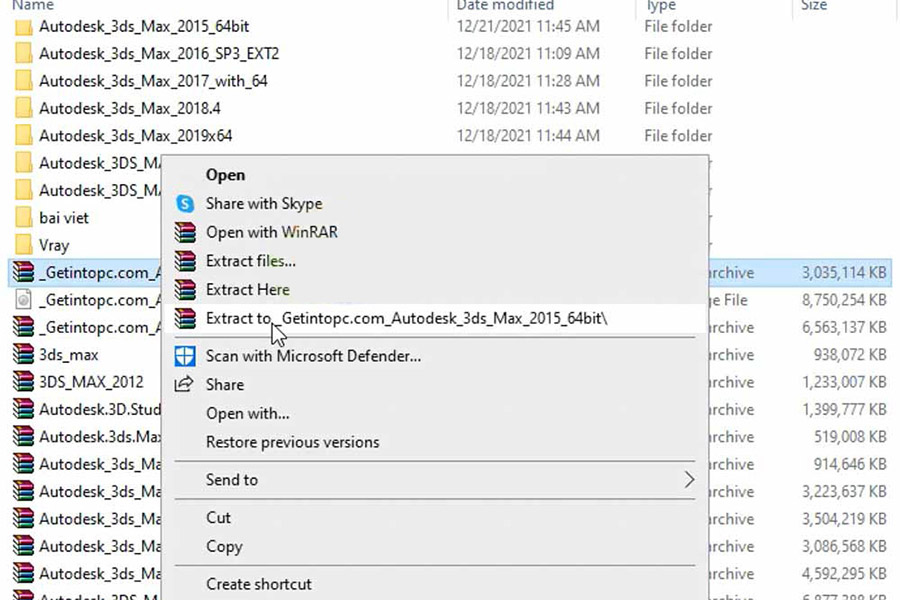900x600 pixels.
Task: Sort by the Type column header
Action: [x=661, y=5]
